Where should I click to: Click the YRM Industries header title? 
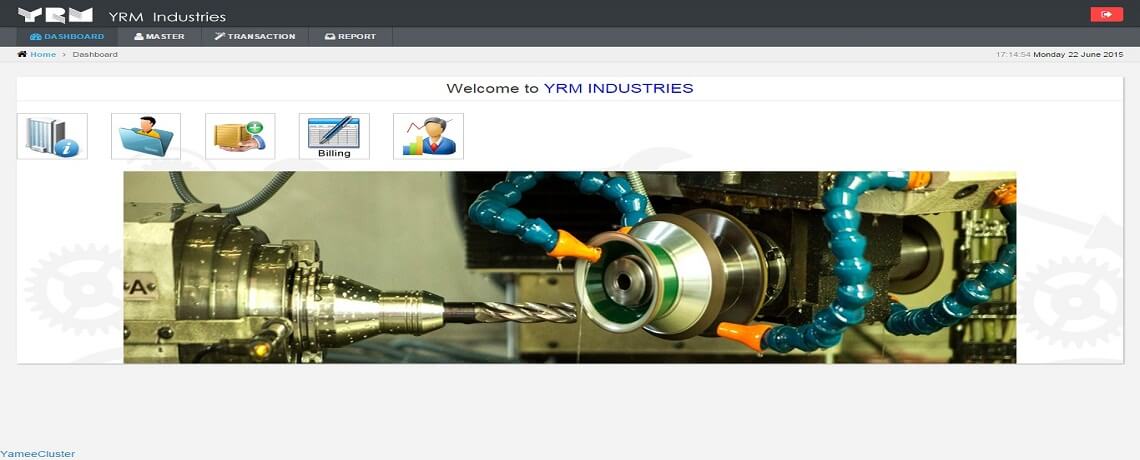tap(167, 16)
